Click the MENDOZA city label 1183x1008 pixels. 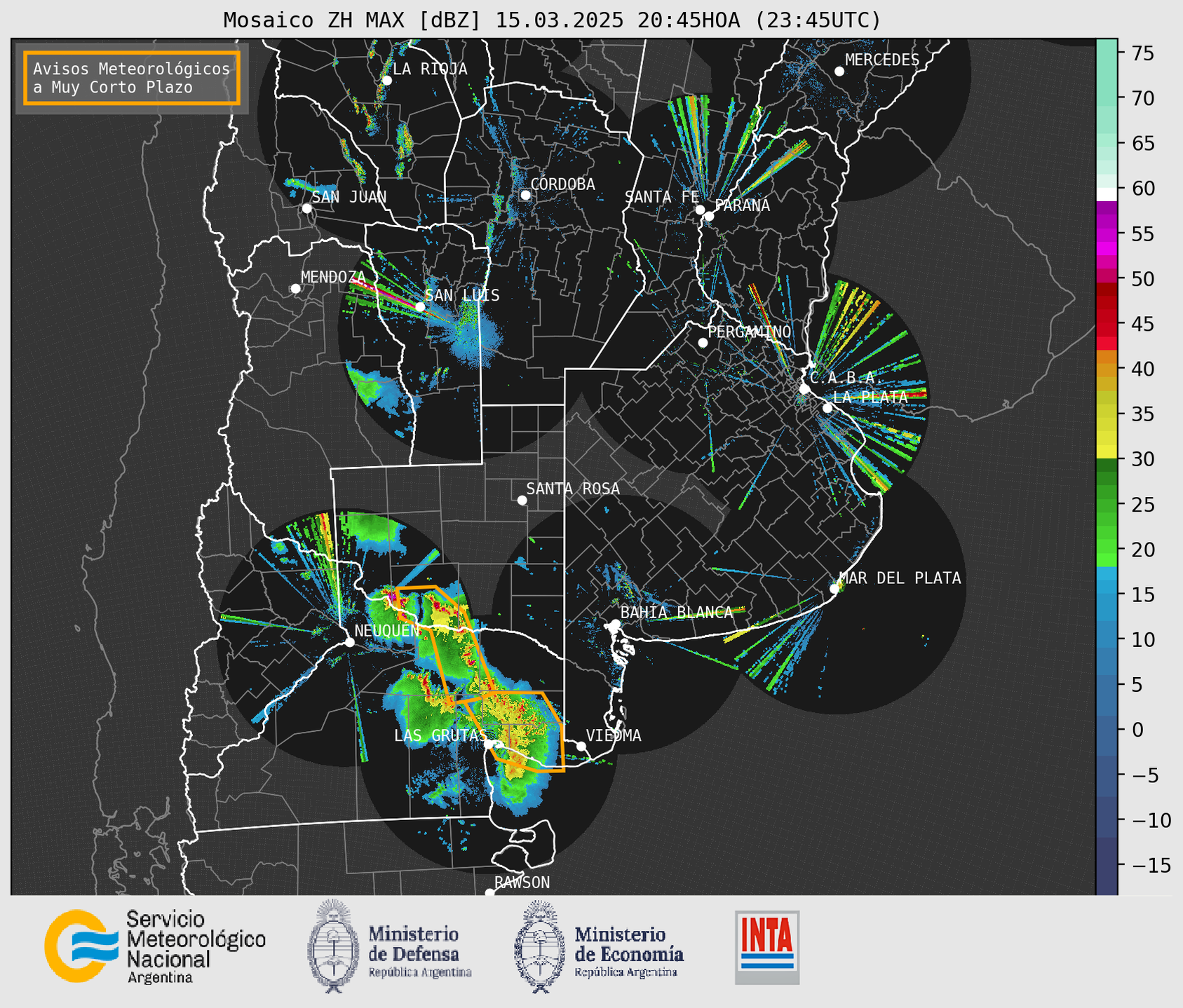[333, 277]
